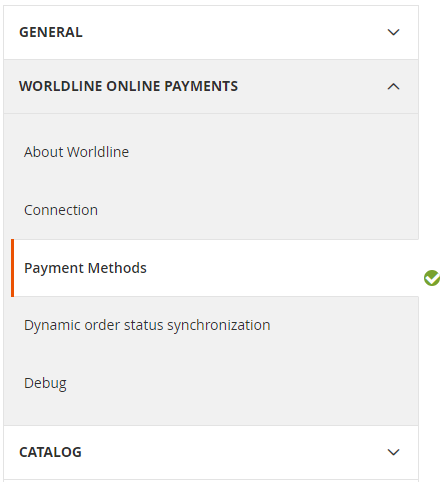445x482 pixels.
Task: Click blank area right of Payment Methods label
Action: (x=280, y=268)
